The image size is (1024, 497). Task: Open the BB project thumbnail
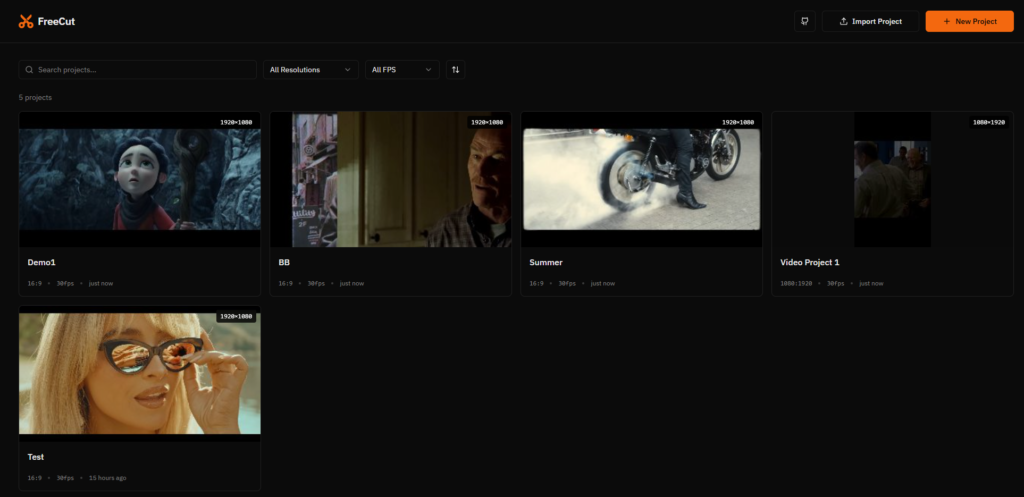390,180
